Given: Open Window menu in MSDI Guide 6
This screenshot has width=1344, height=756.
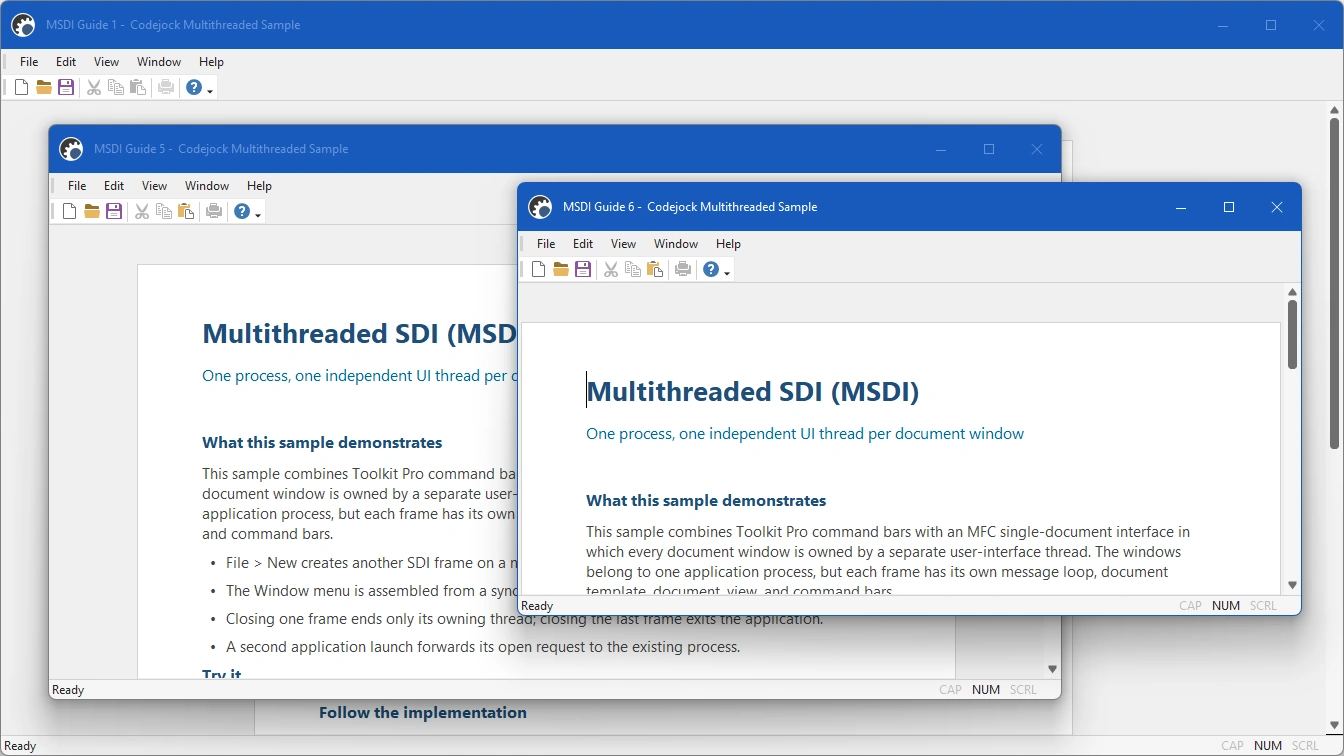Looking at the screenshot, I should (x=676, y=243).
